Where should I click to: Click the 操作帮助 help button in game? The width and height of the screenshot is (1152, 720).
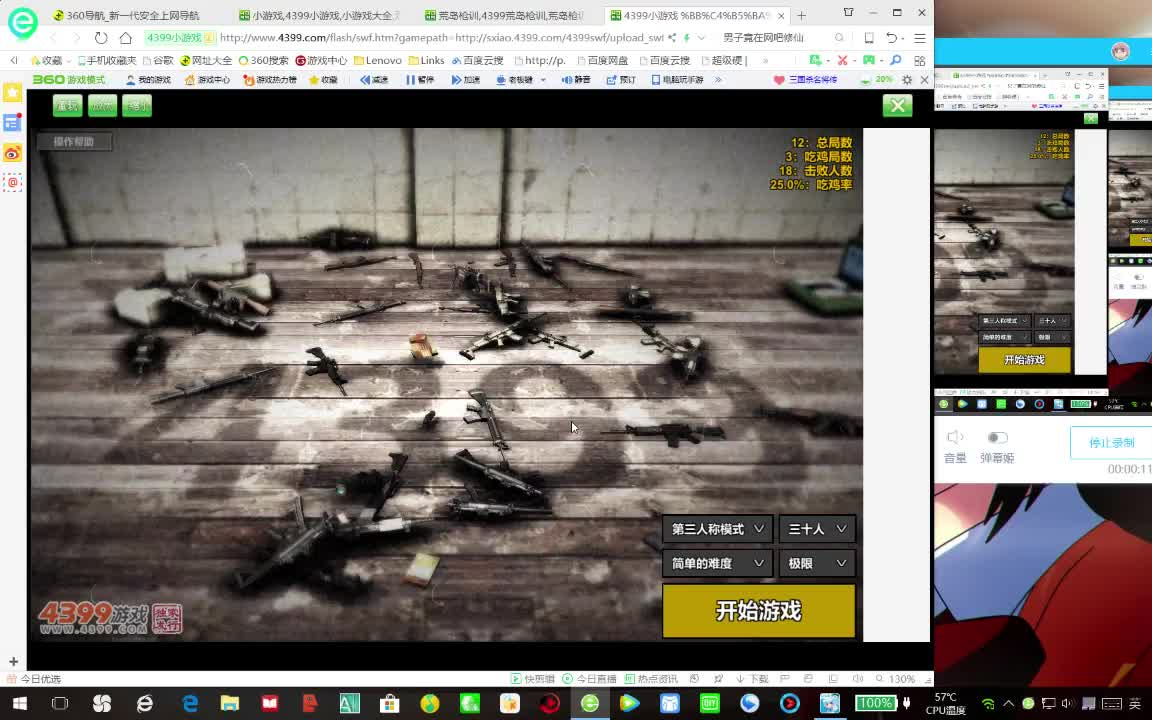pos(73,142)
